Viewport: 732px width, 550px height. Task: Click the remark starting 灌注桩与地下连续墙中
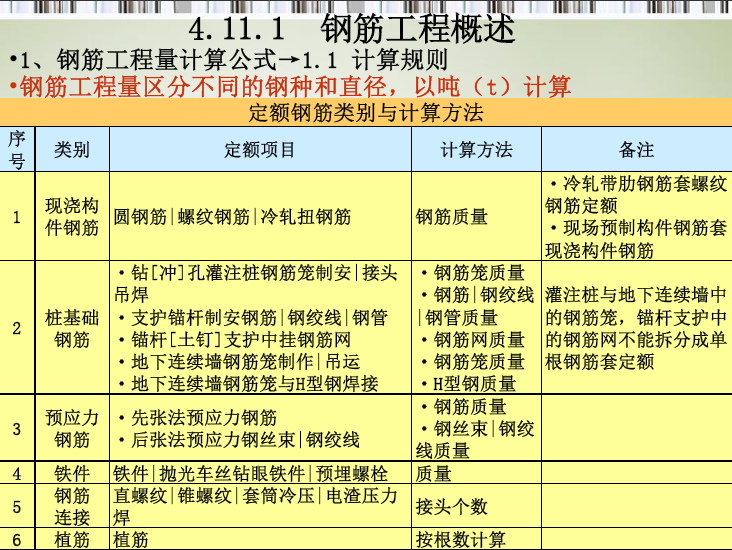[636, 329]
